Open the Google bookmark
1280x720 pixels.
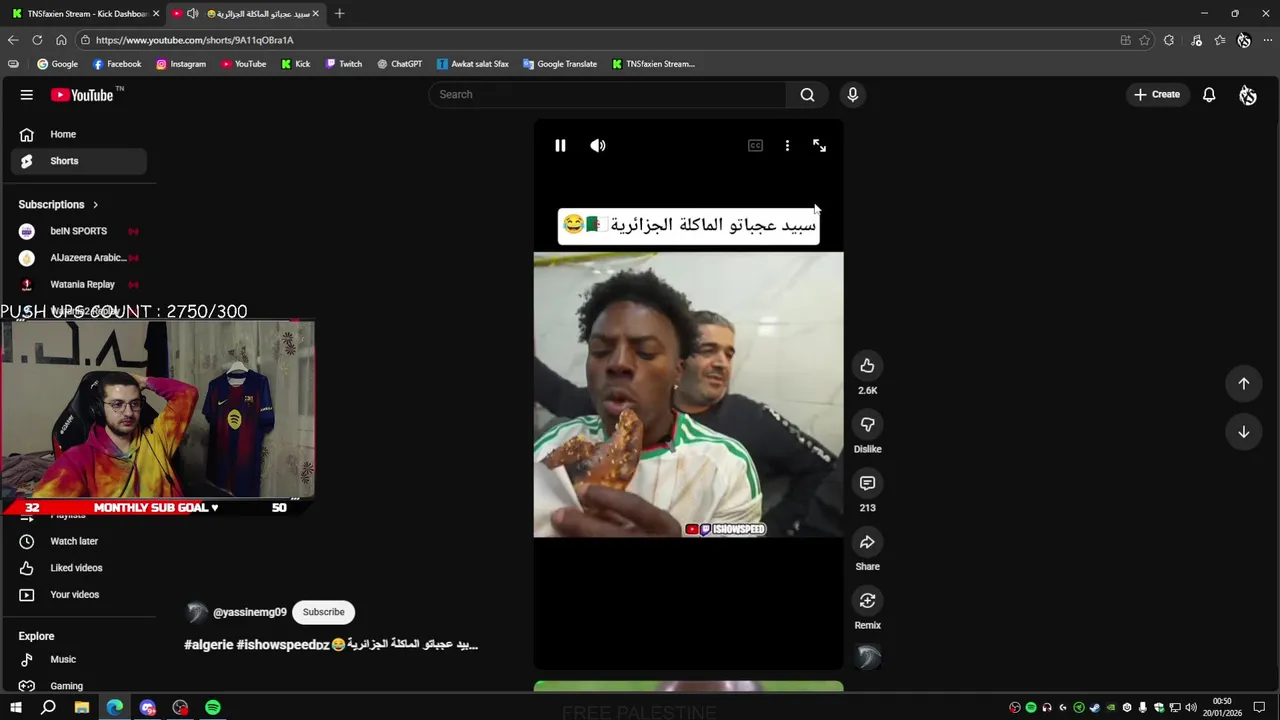(x=57, y=64)
